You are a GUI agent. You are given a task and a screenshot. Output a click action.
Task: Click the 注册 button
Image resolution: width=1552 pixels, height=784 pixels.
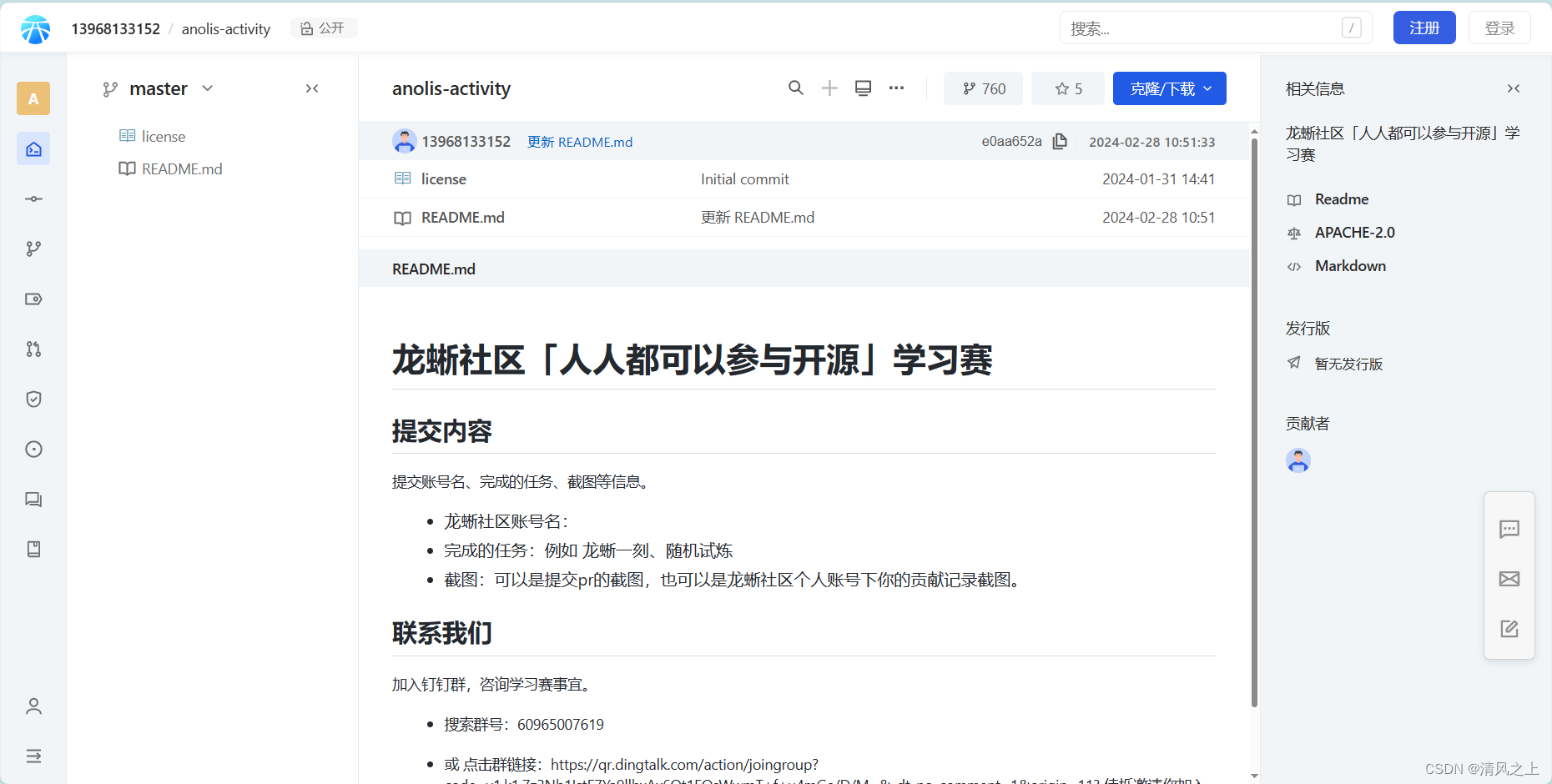coord(1424,28)
